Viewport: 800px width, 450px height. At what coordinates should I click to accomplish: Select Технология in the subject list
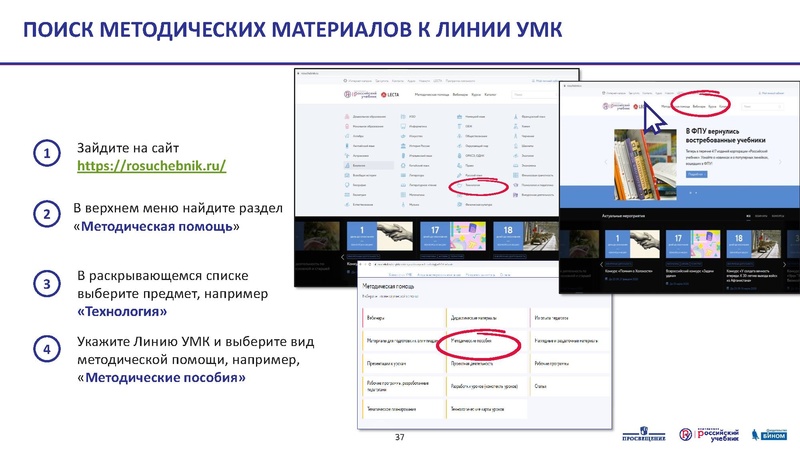pos(472,185)
